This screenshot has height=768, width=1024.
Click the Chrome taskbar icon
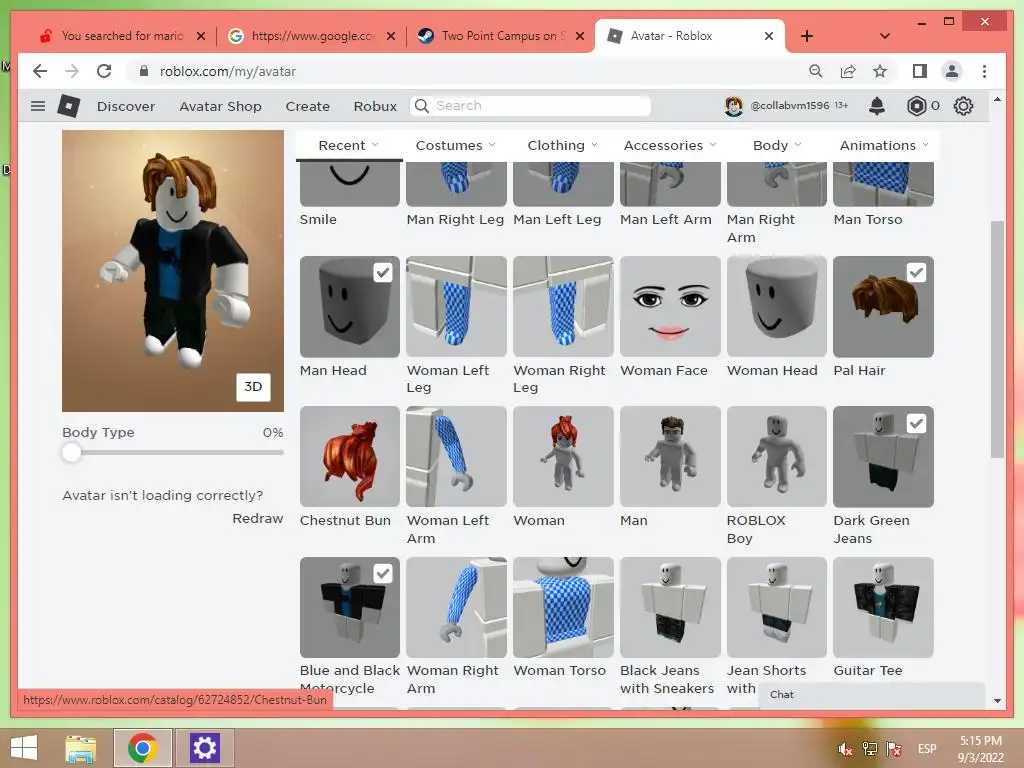[x=143, y=748]
